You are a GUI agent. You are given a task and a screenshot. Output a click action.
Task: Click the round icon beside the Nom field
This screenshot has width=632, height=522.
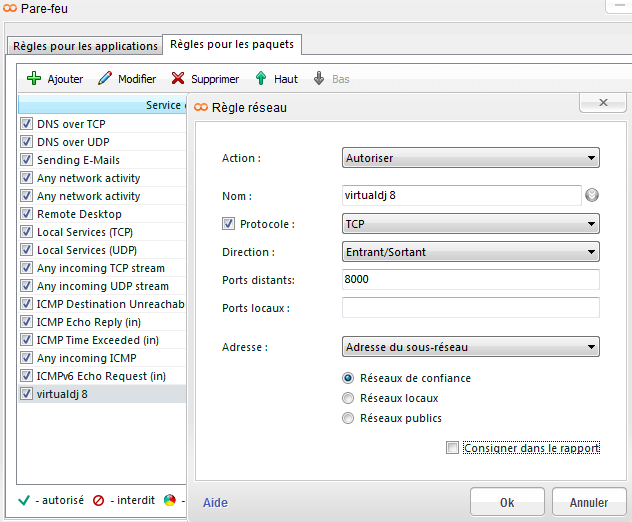pyautogui.click(x=592, y=196)
